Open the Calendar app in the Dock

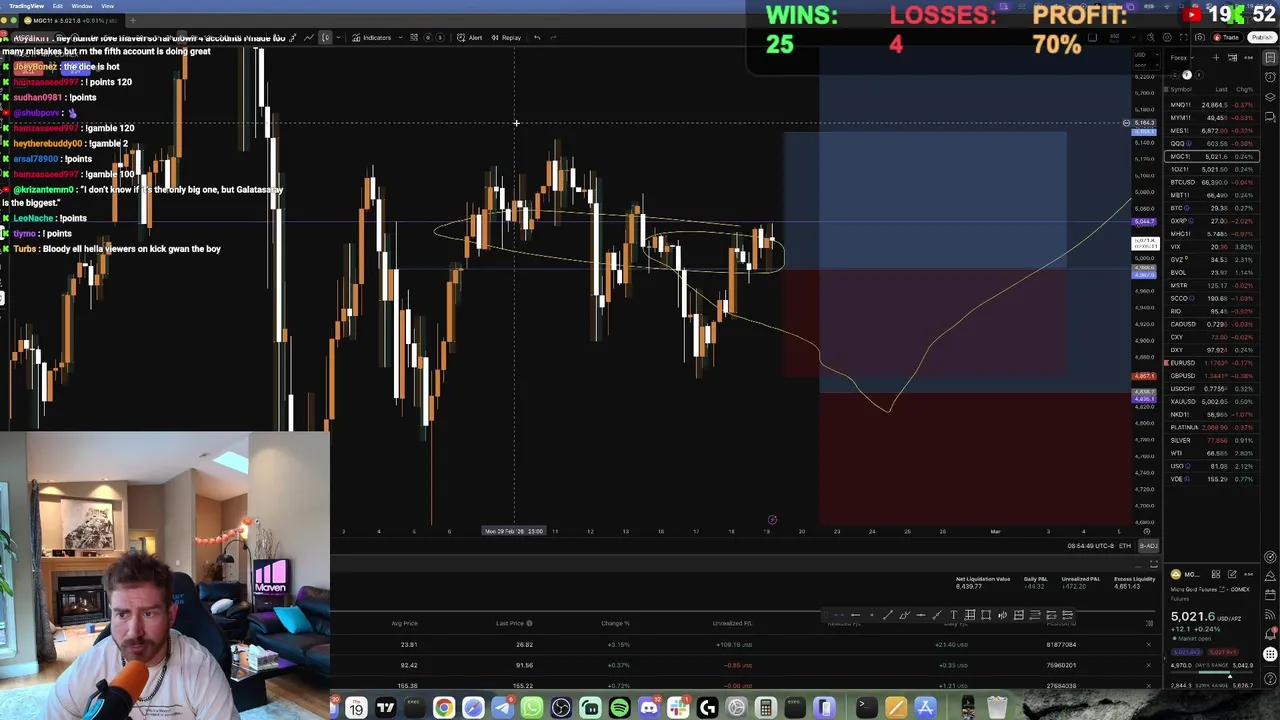[x=356, y=708]
